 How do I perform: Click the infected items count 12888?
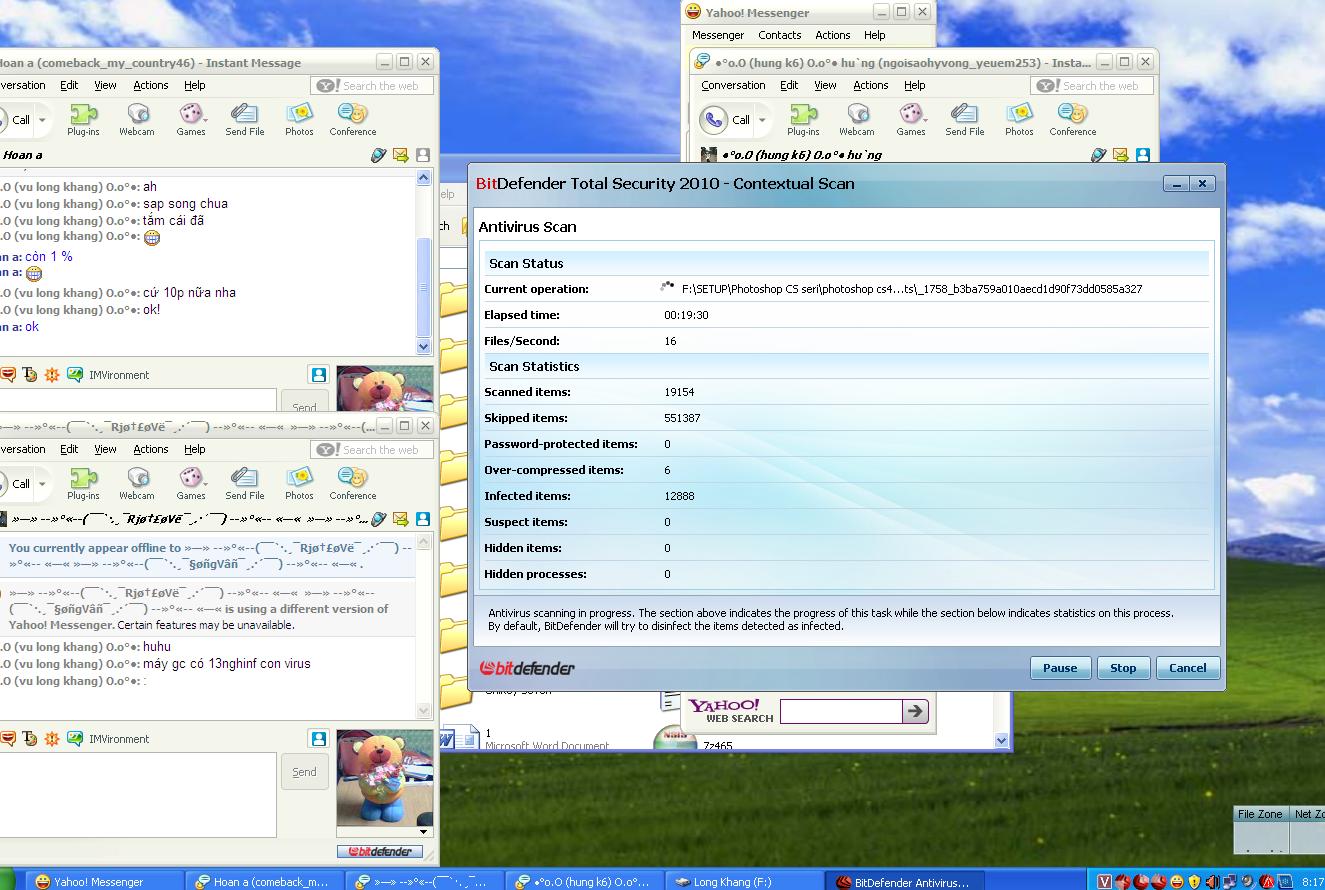pyautogui.click(x=679, y=496)
